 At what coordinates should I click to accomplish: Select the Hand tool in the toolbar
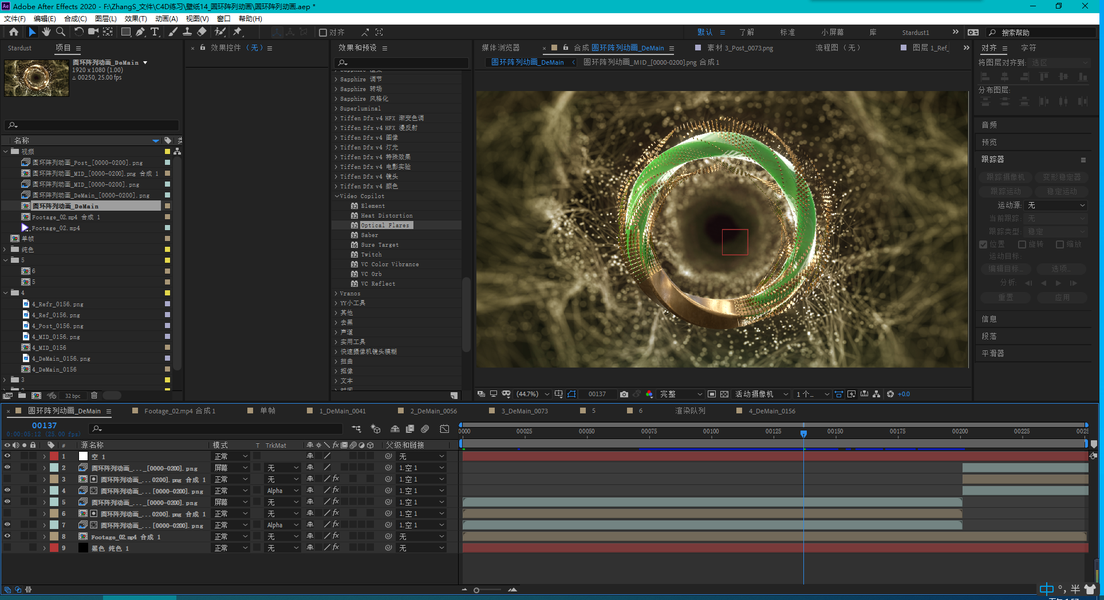(46, 32)
